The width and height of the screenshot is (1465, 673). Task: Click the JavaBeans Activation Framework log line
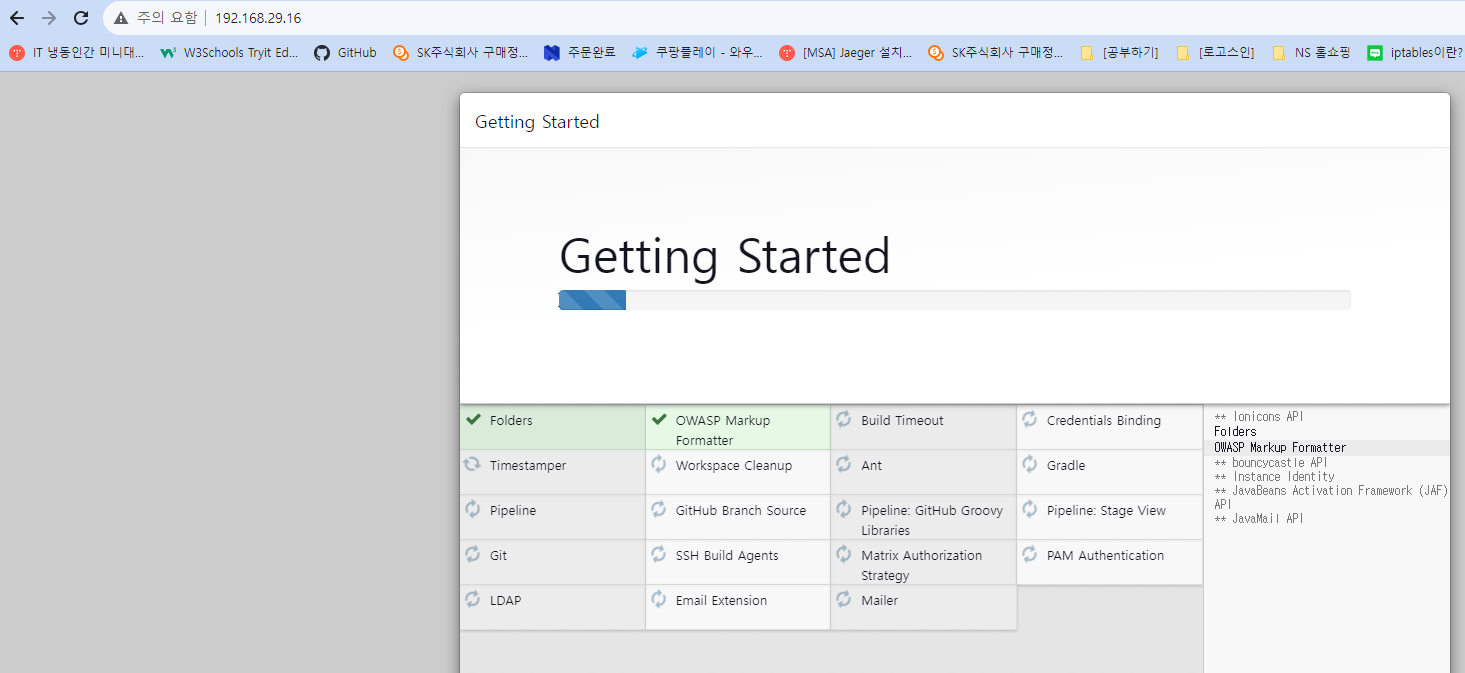click(x=1331, y=497)
